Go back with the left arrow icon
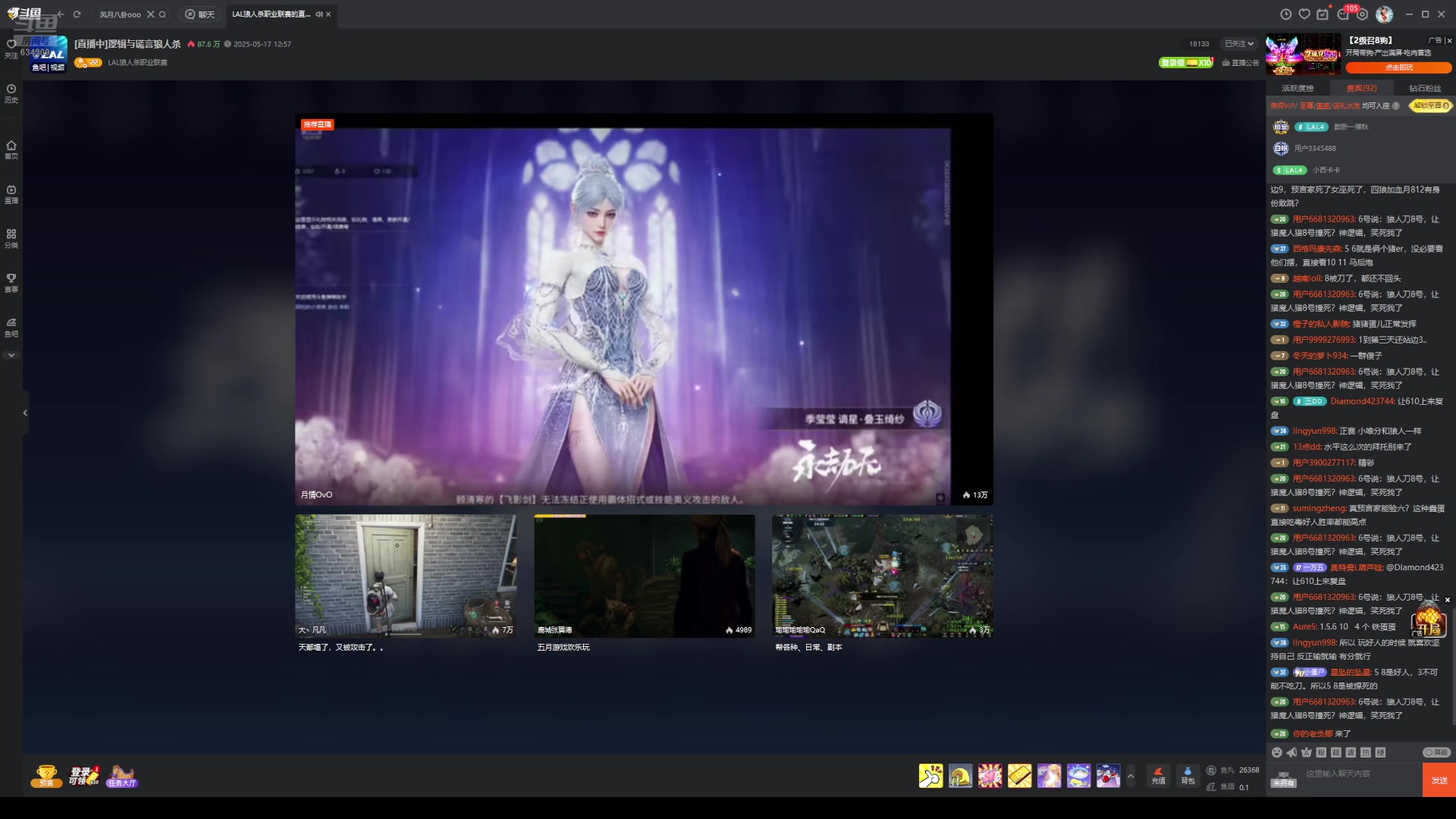The height and width of the screenshot is (819, 1456). (x=61, y=14)
